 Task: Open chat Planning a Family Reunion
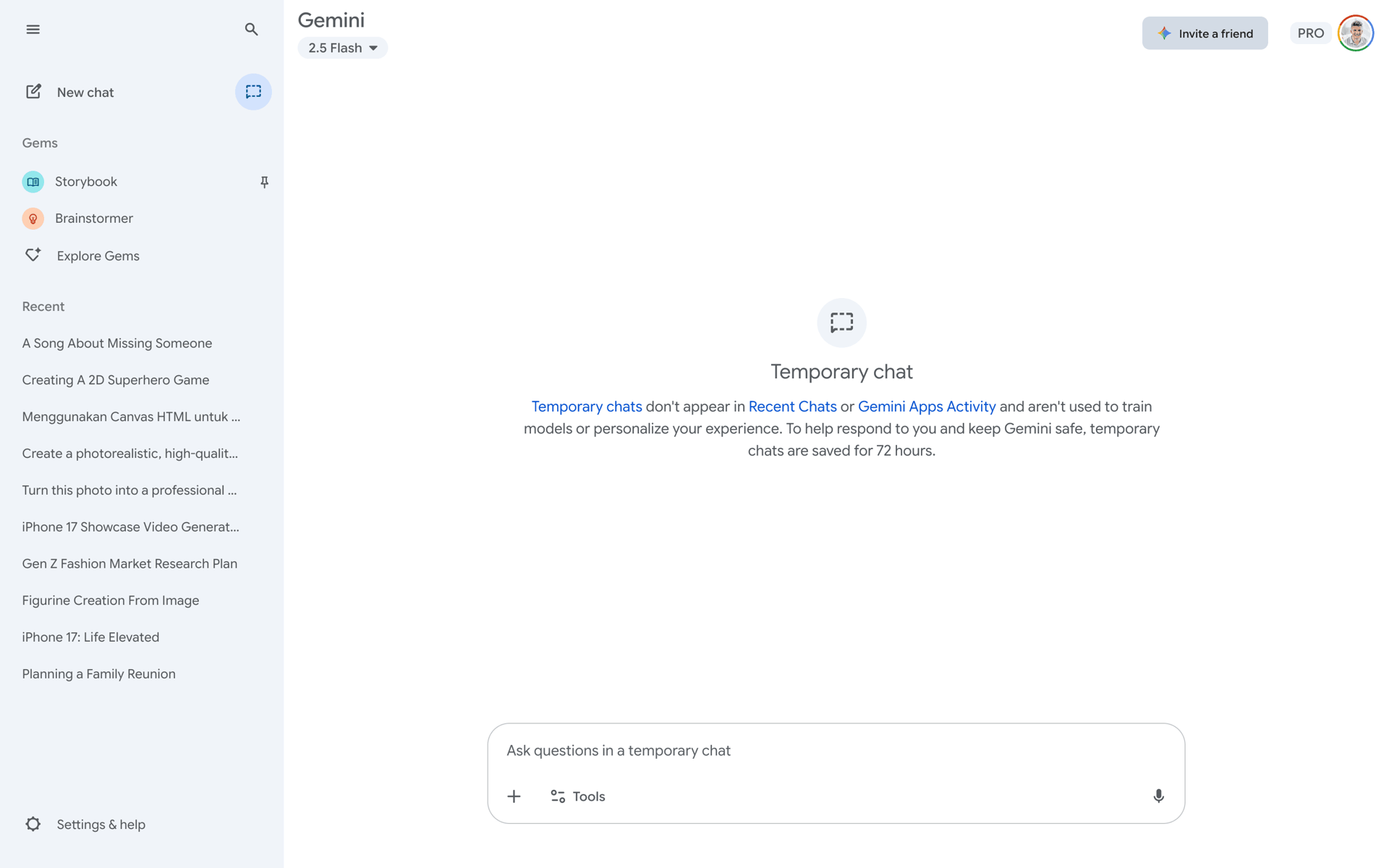click(99, 674)
